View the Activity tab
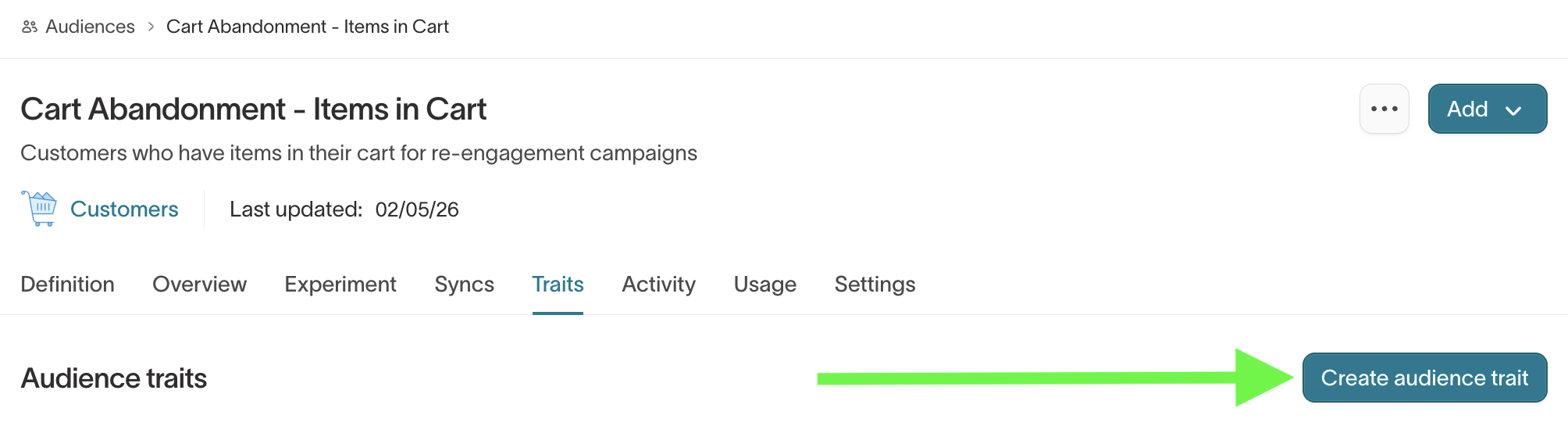 pos(659,285)
